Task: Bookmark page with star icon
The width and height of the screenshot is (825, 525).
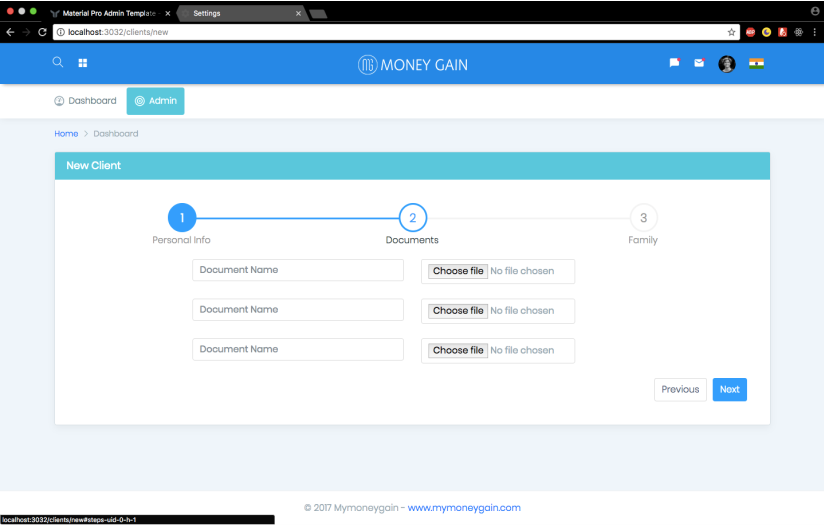Action: click(x=731, y=32)
